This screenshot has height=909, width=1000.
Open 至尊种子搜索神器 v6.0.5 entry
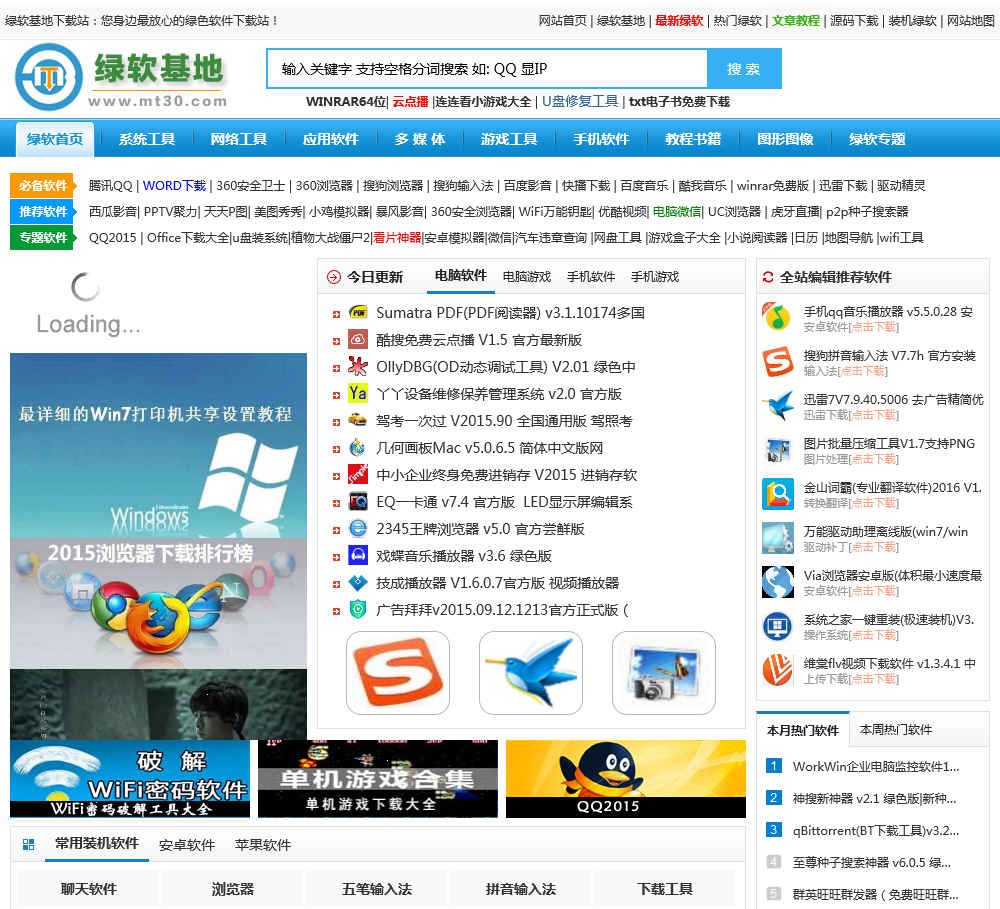(871, 862)
